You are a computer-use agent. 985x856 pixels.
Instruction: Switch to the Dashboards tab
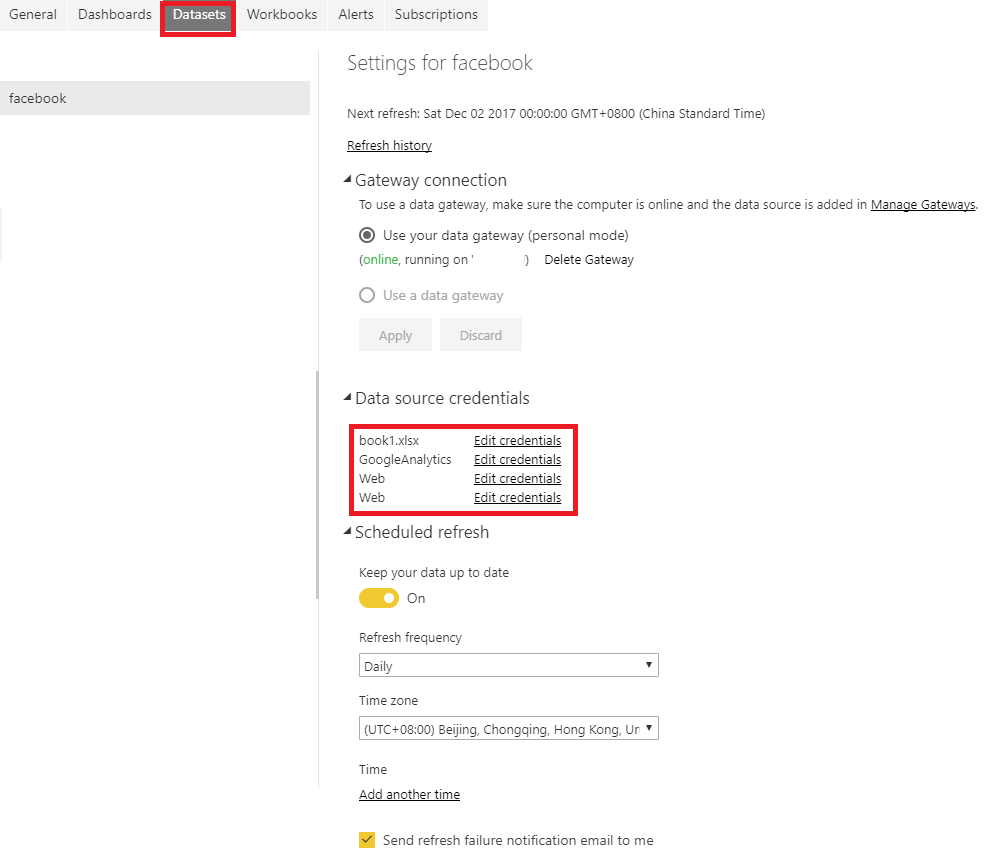click(114, 14)
